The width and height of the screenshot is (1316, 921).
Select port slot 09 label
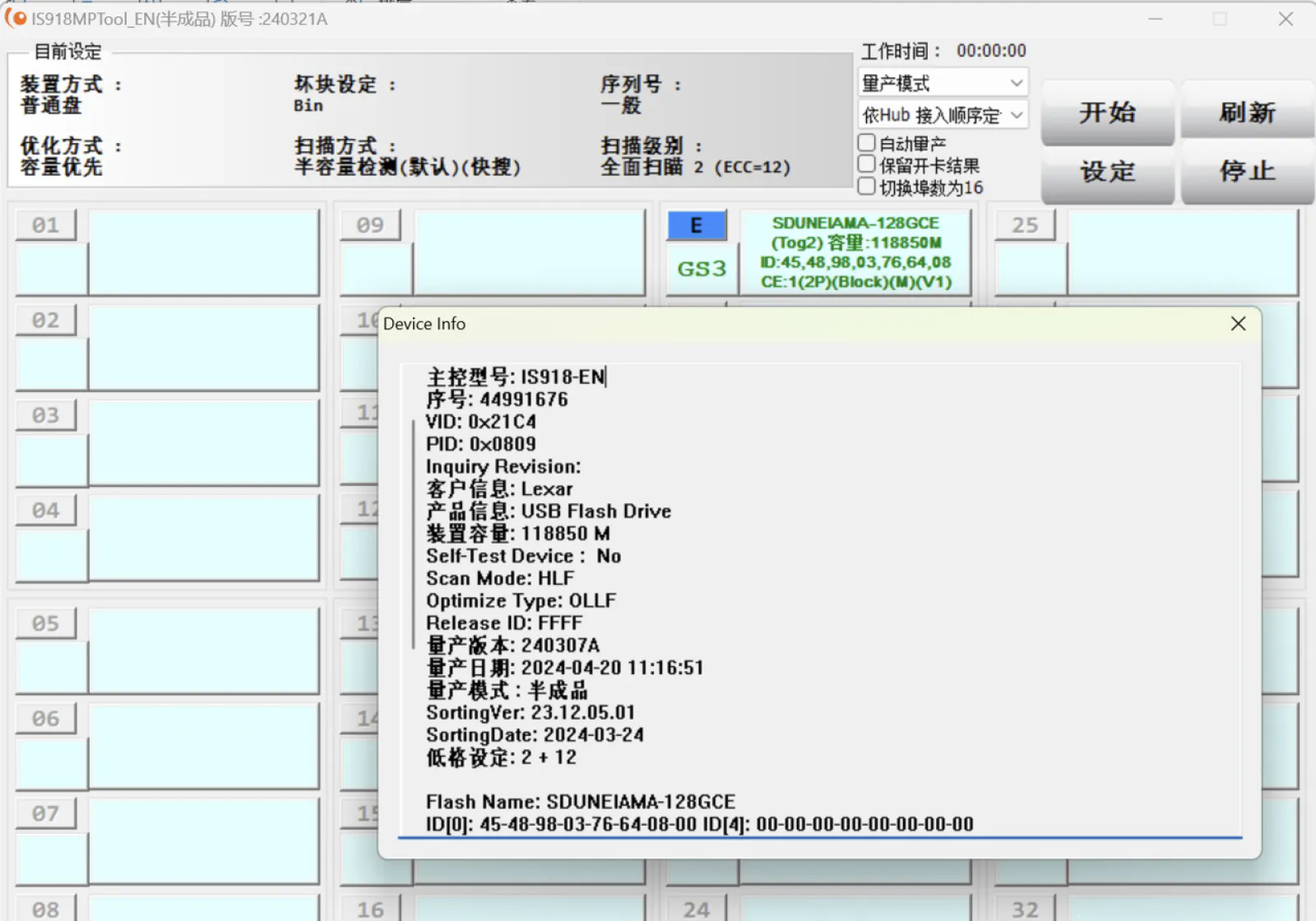(x=370, y=224)
